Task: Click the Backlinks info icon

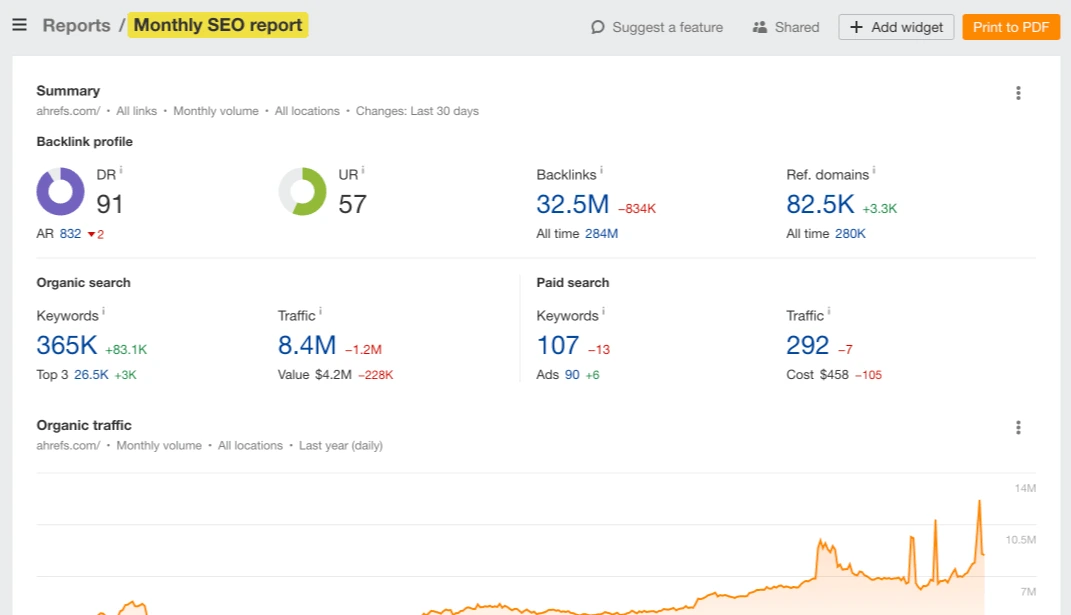Action: (x=601, y=170)
